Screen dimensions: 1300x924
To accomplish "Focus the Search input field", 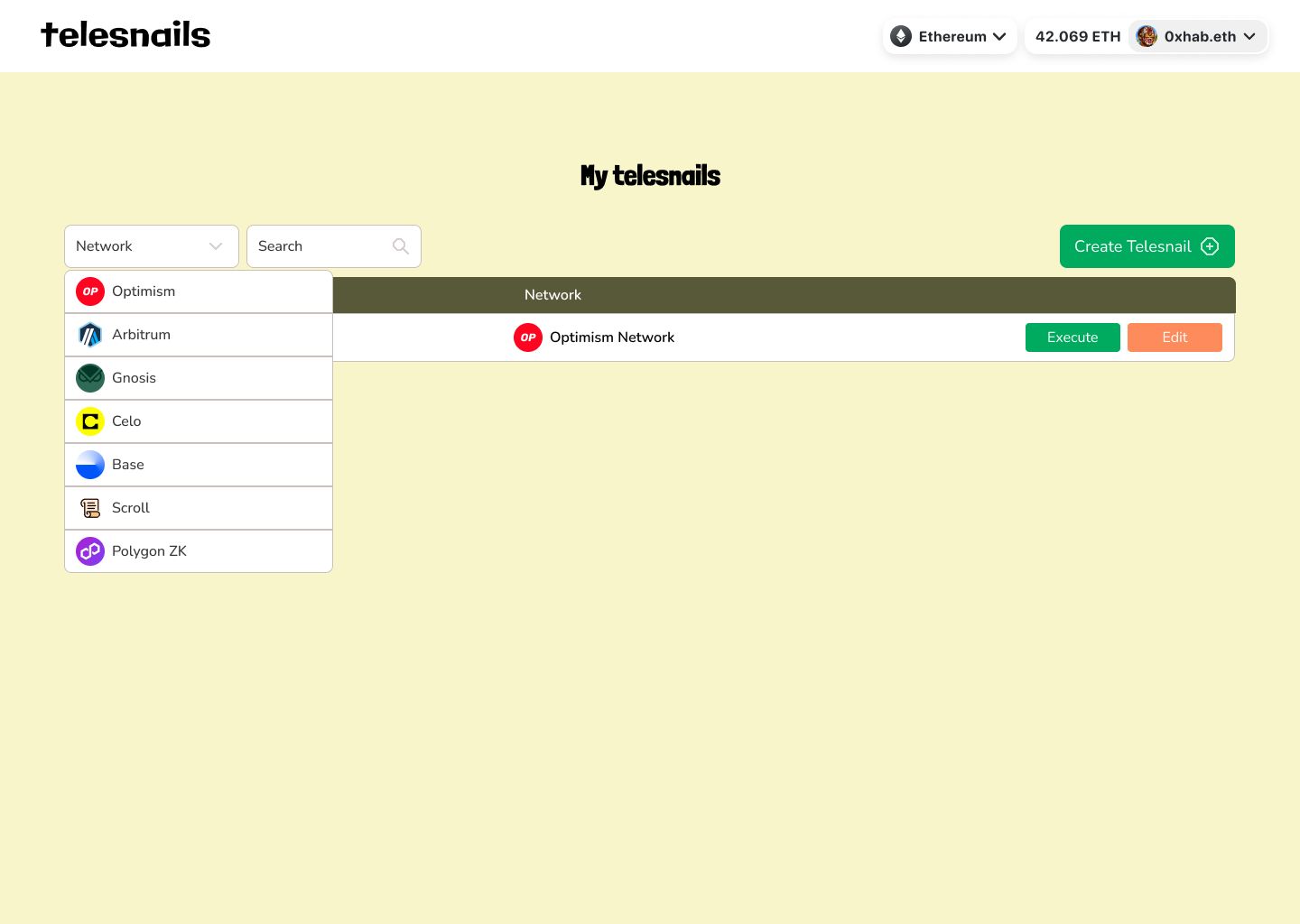I will point(334,246).
